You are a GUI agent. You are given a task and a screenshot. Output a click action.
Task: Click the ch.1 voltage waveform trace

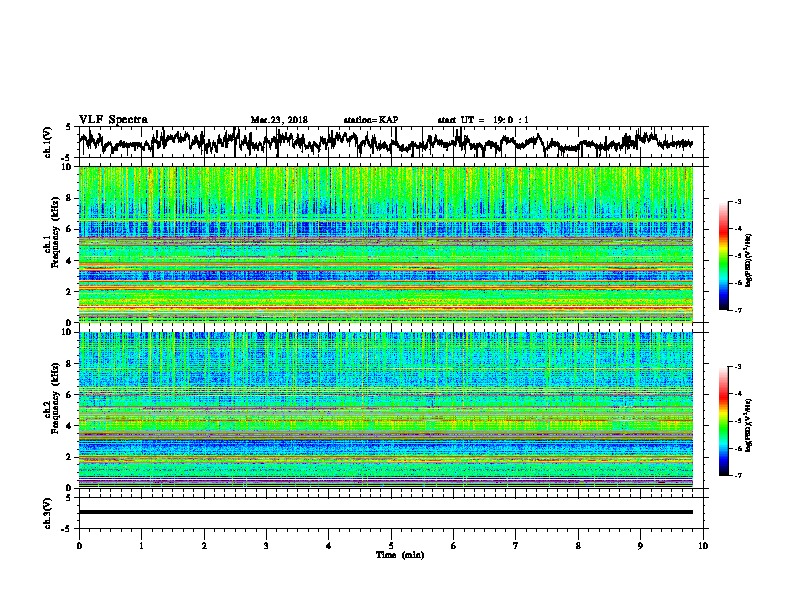(x=385, y=142)
